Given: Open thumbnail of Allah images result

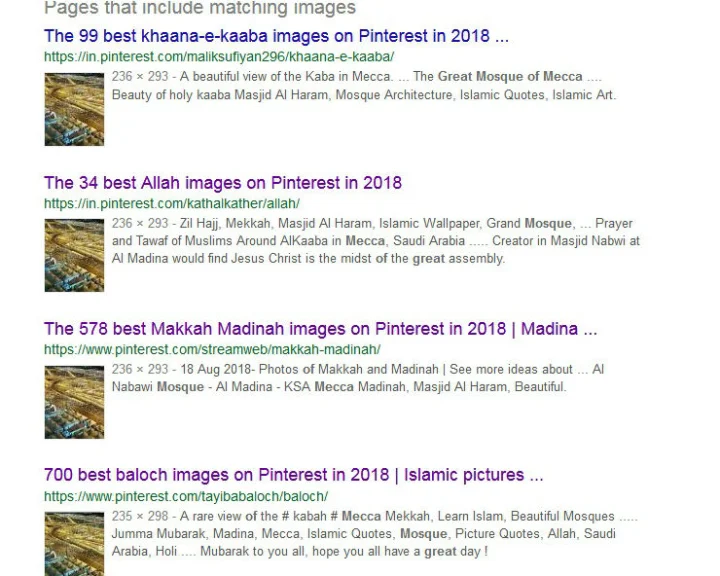Looking at the screenshot, I should (x=74, y=255).
